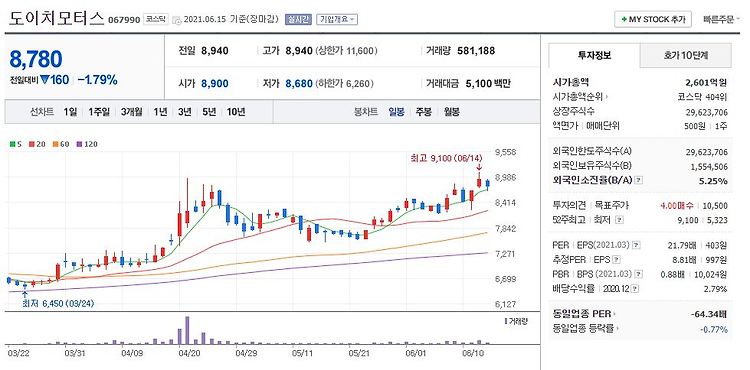This screenshot has height=370, width=750.
Task: Toggle the 5-day moving average legend
Action: coord(15,143)
